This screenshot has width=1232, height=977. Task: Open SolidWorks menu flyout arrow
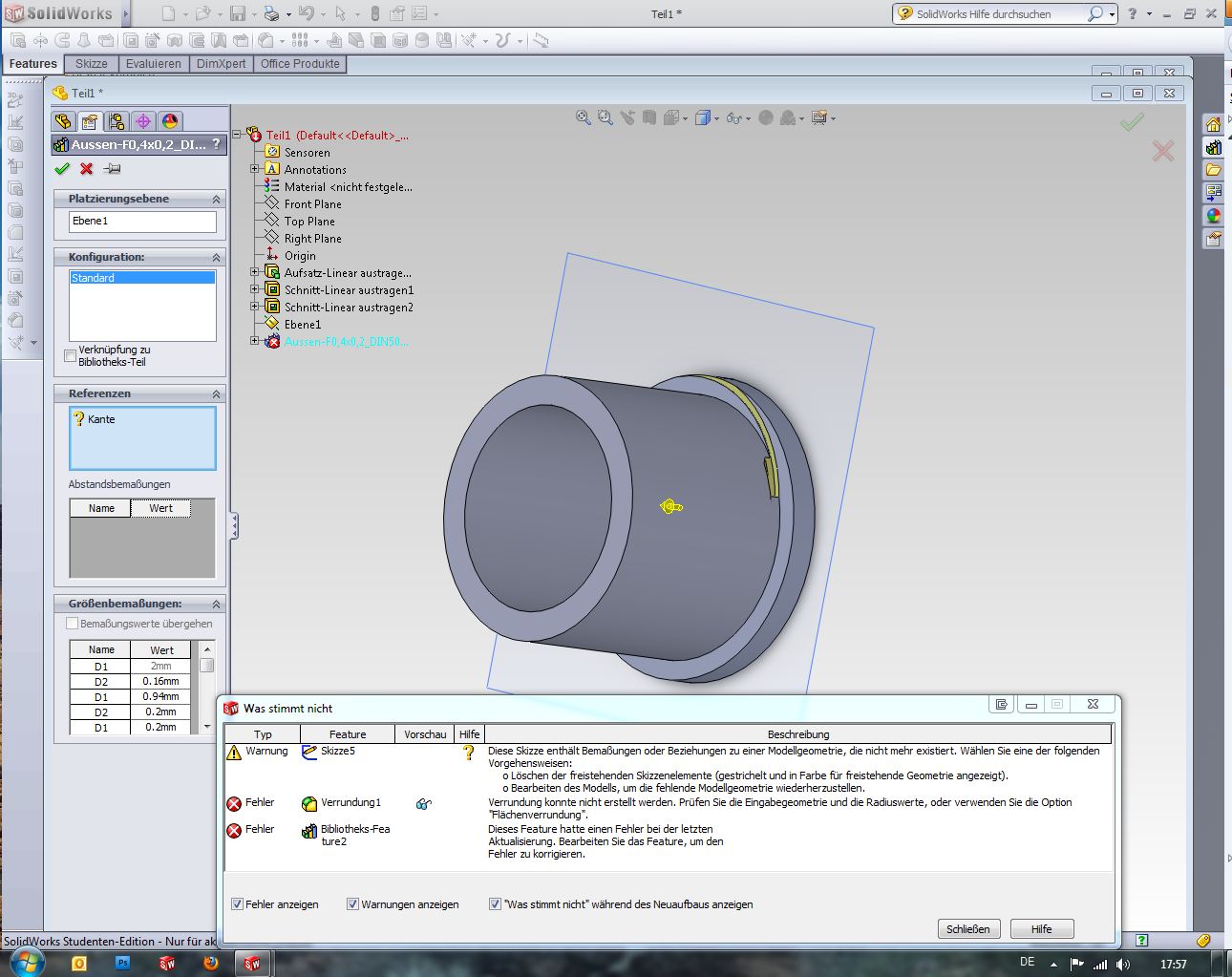(126, 13)
